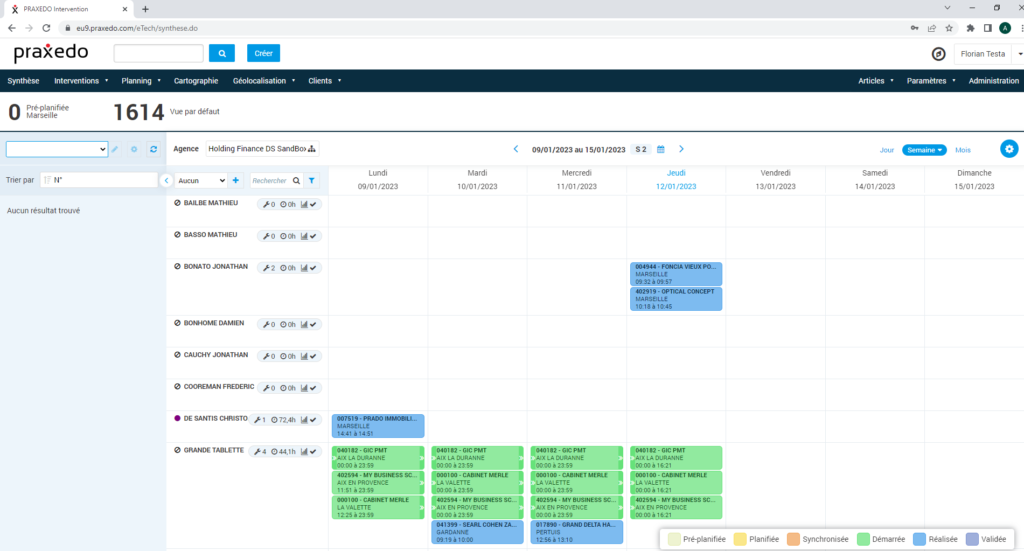Click the refresh icon in left panel
This screenshot has height=551, width=1024.
coord(153,149)
